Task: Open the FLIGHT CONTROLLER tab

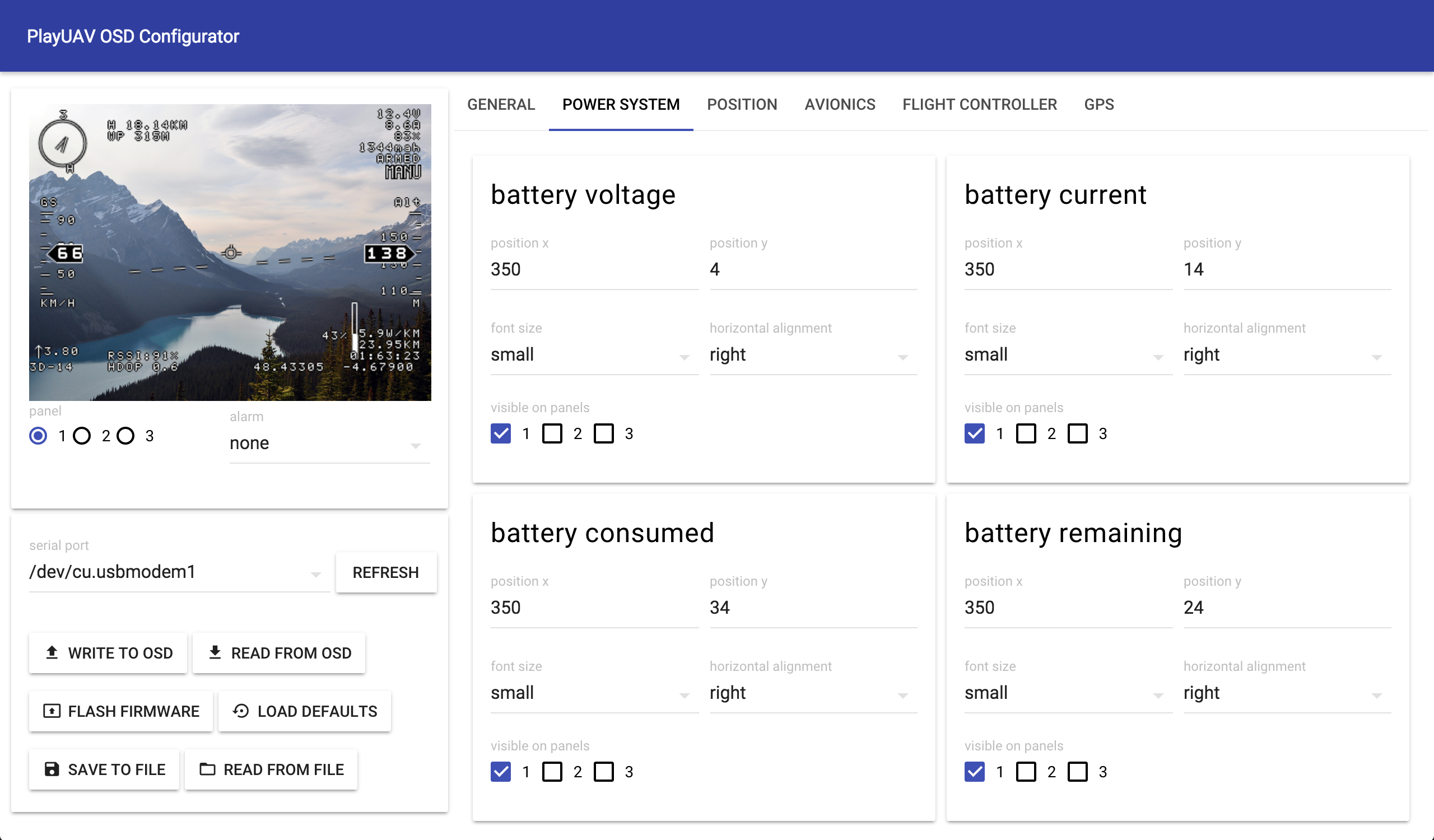Action: (979, 105)
